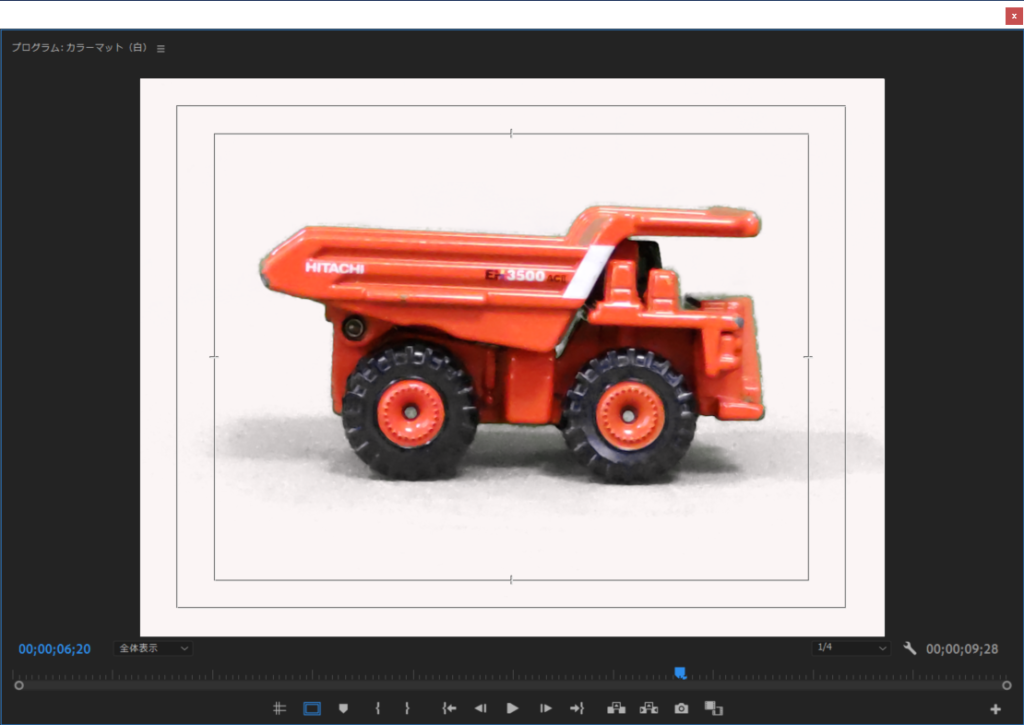Screen dimensions: 1024x725
Task: Click the blue playhead on the time ruler
Action: pos(680,673)
